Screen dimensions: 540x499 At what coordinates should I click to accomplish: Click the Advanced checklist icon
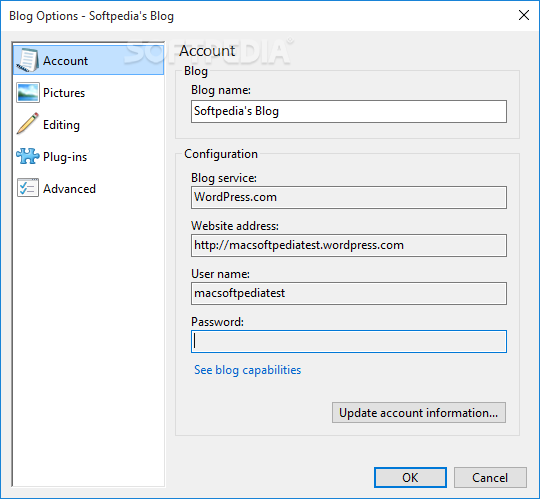click(28, 188)
